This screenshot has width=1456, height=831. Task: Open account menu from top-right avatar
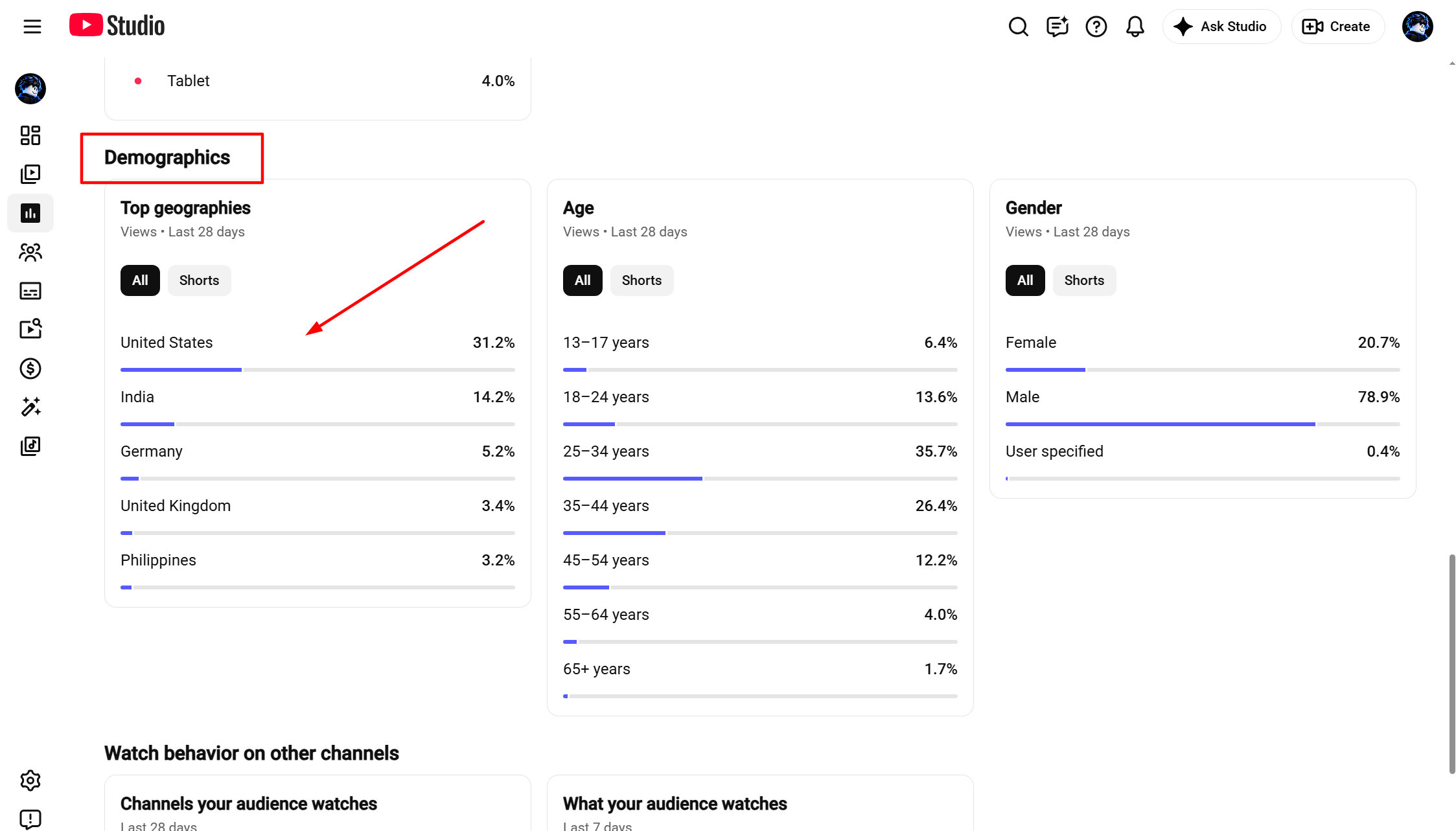pos(1417,27)
